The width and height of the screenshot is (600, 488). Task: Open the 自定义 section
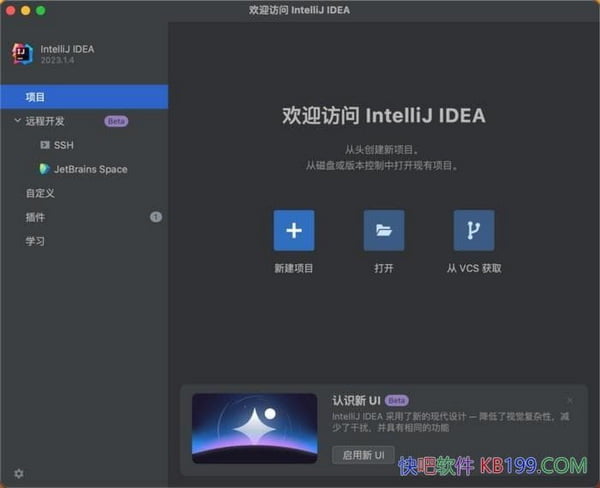click(40, 193)
